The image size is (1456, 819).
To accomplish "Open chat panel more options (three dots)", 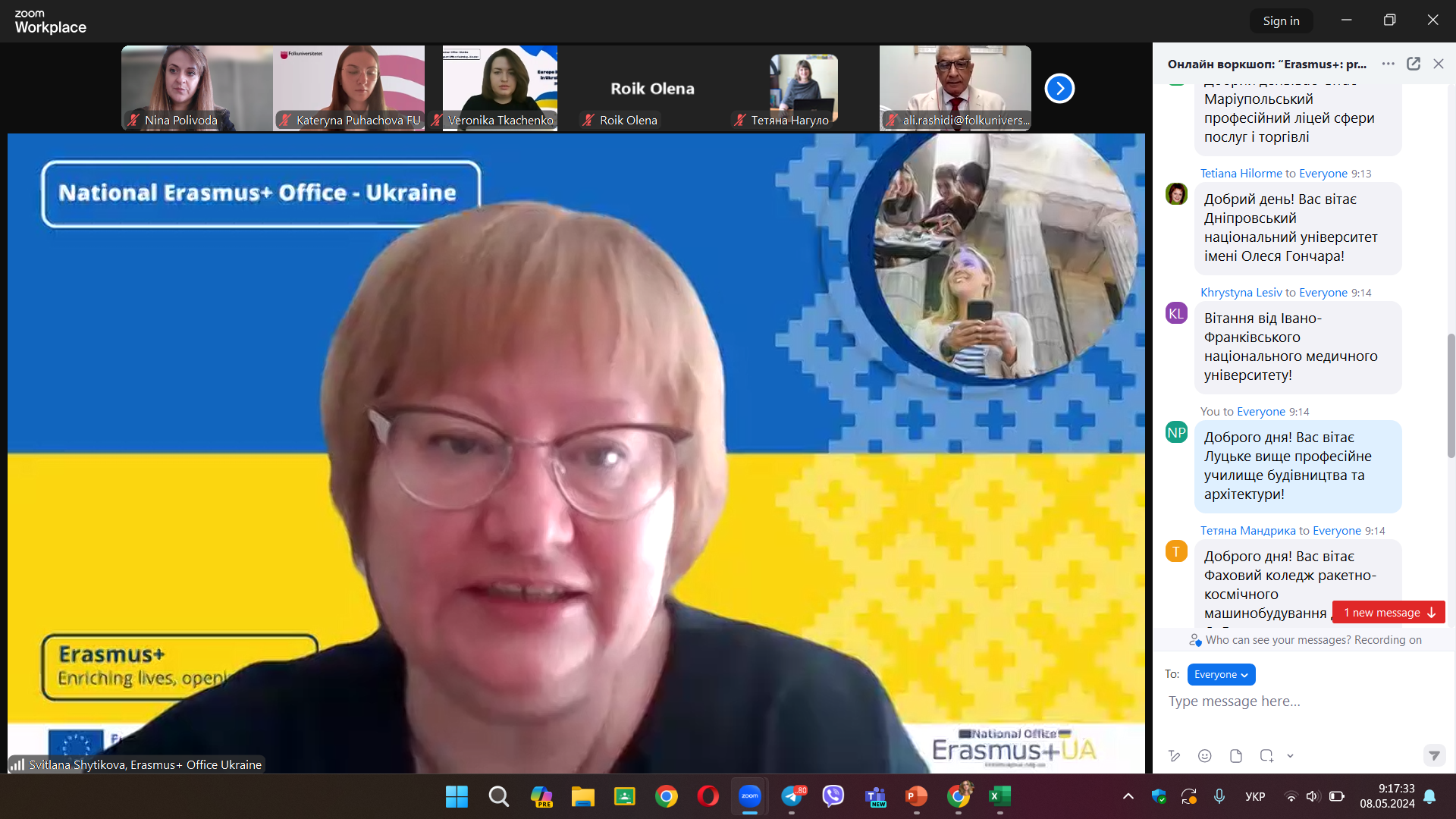I will [x=1389, y=64].
